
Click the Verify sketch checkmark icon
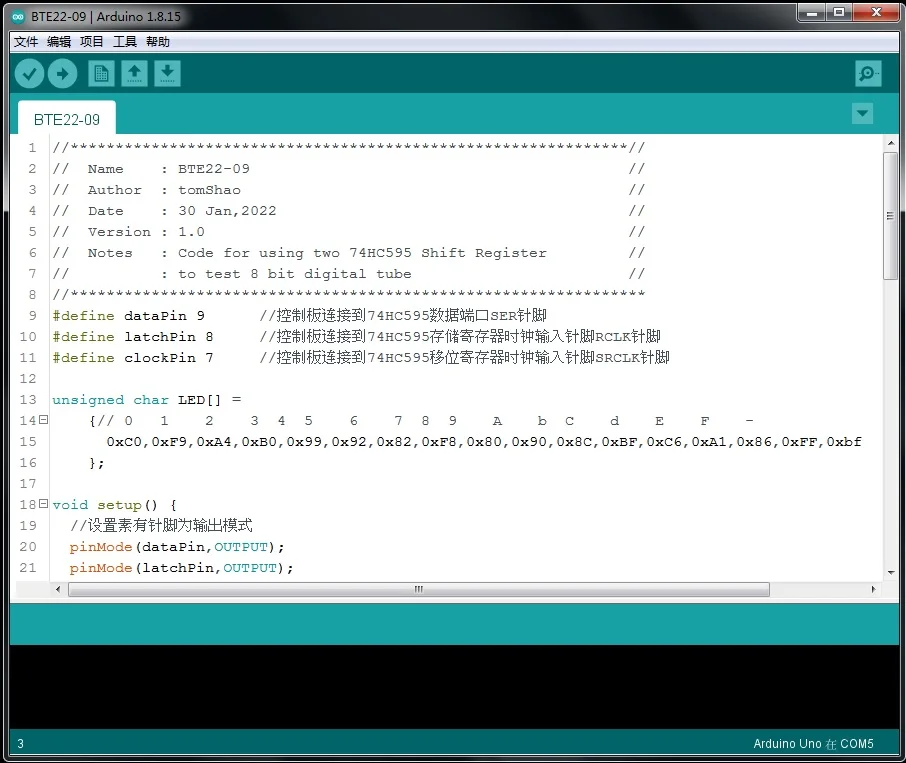coord(30,73)
